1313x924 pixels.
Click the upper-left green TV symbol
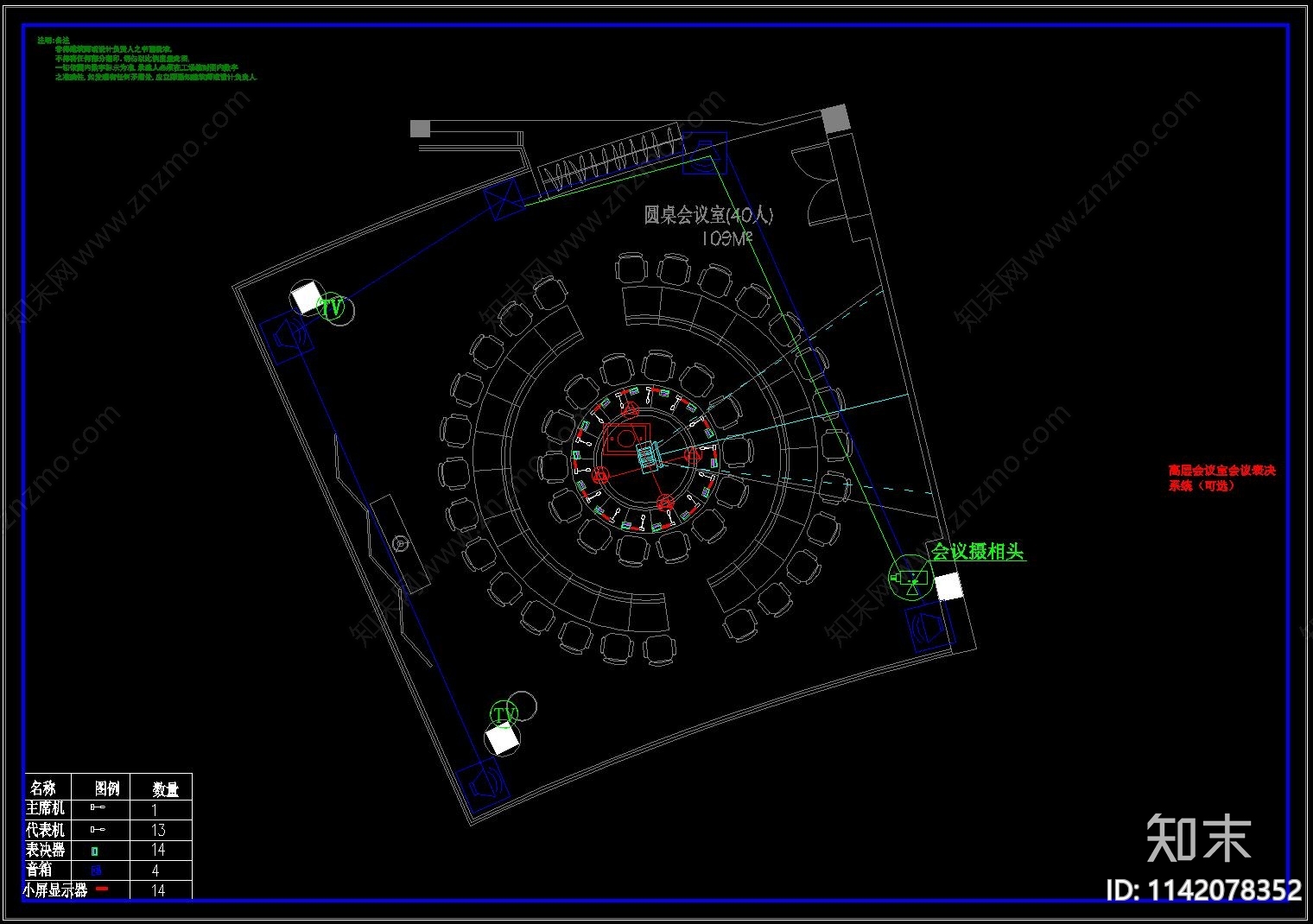(332, 307)
